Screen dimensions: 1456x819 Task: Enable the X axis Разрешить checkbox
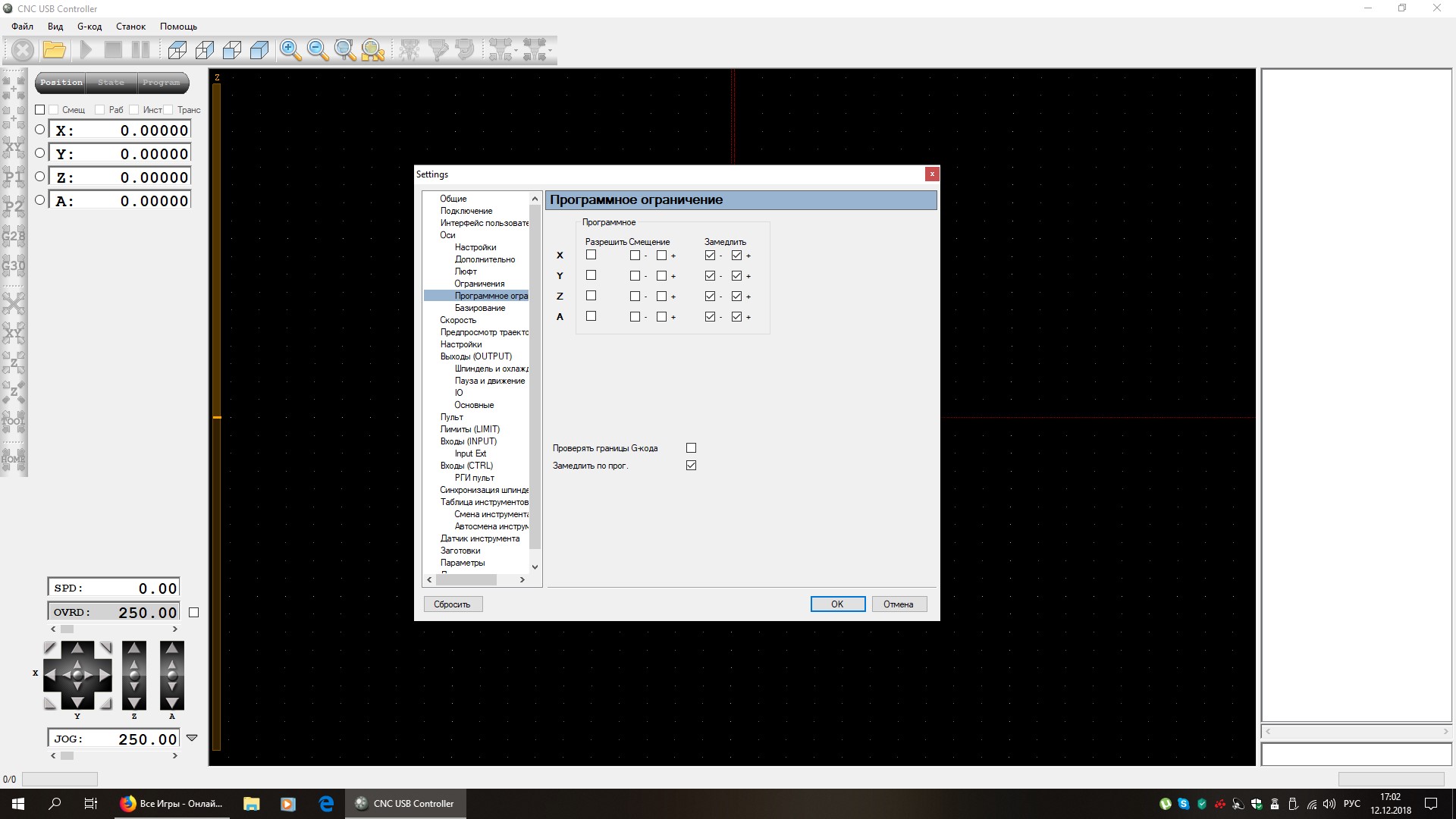click(591, 255)
